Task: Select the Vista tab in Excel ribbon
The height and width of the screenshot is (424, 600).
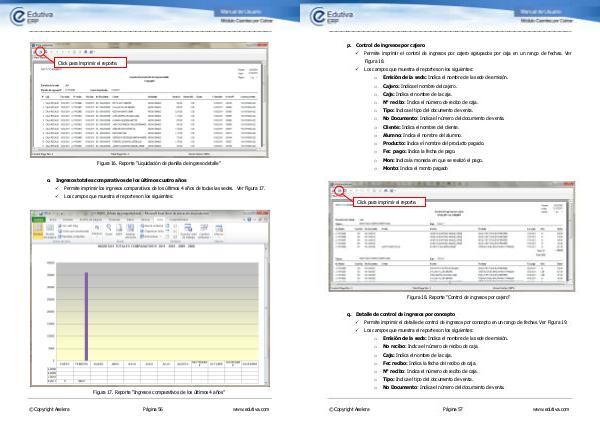Action: coord(161,219)
